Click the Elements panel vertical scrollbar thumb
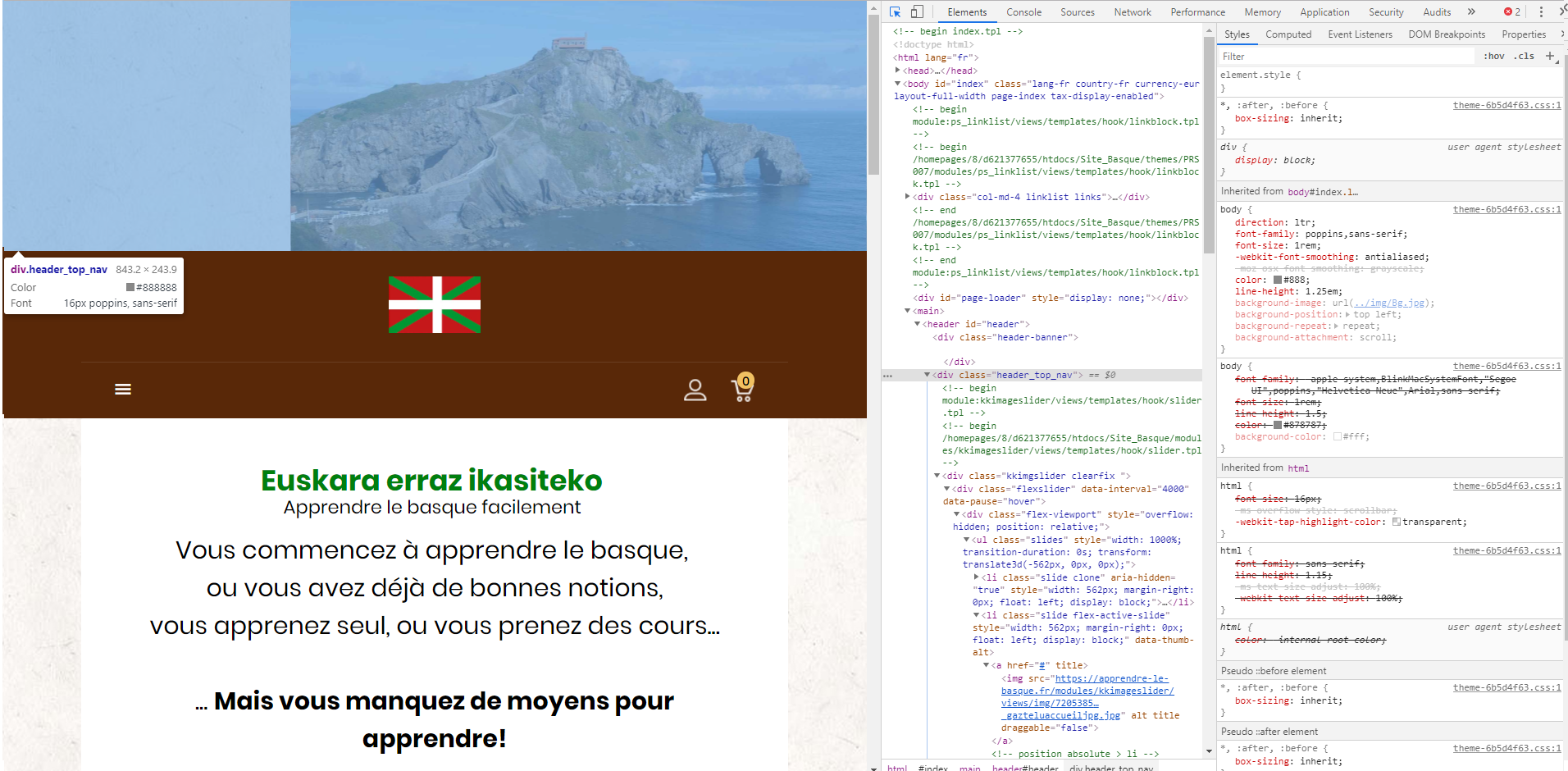 pyautogui.click(x=1209, y=146)
